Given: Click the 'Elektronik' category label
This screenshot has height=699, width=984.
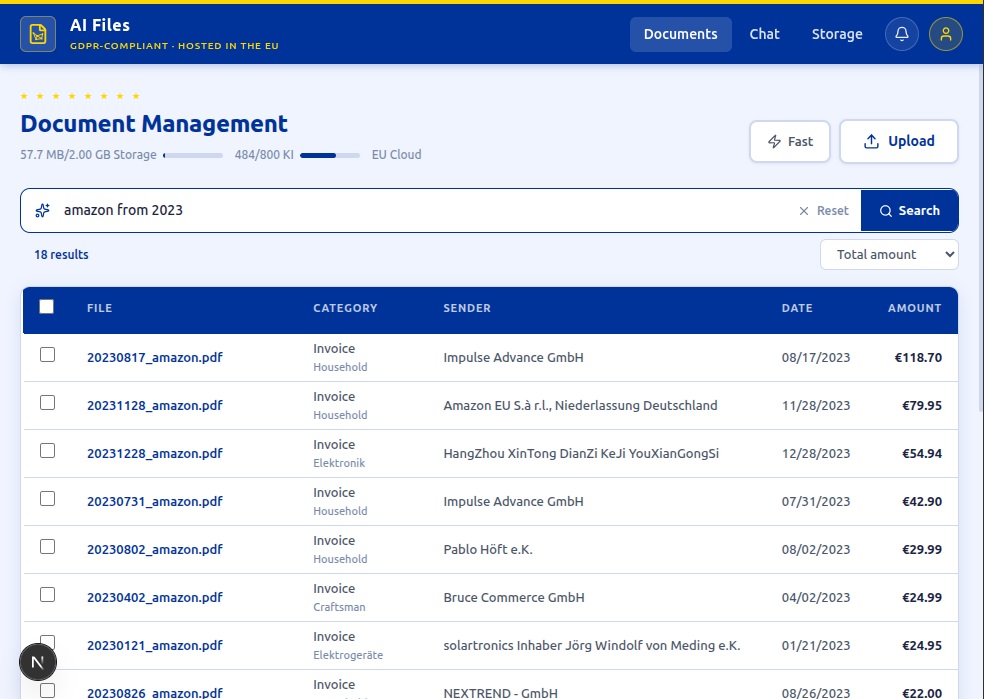Looking at the screenshot, I should [x=339, y=463].
